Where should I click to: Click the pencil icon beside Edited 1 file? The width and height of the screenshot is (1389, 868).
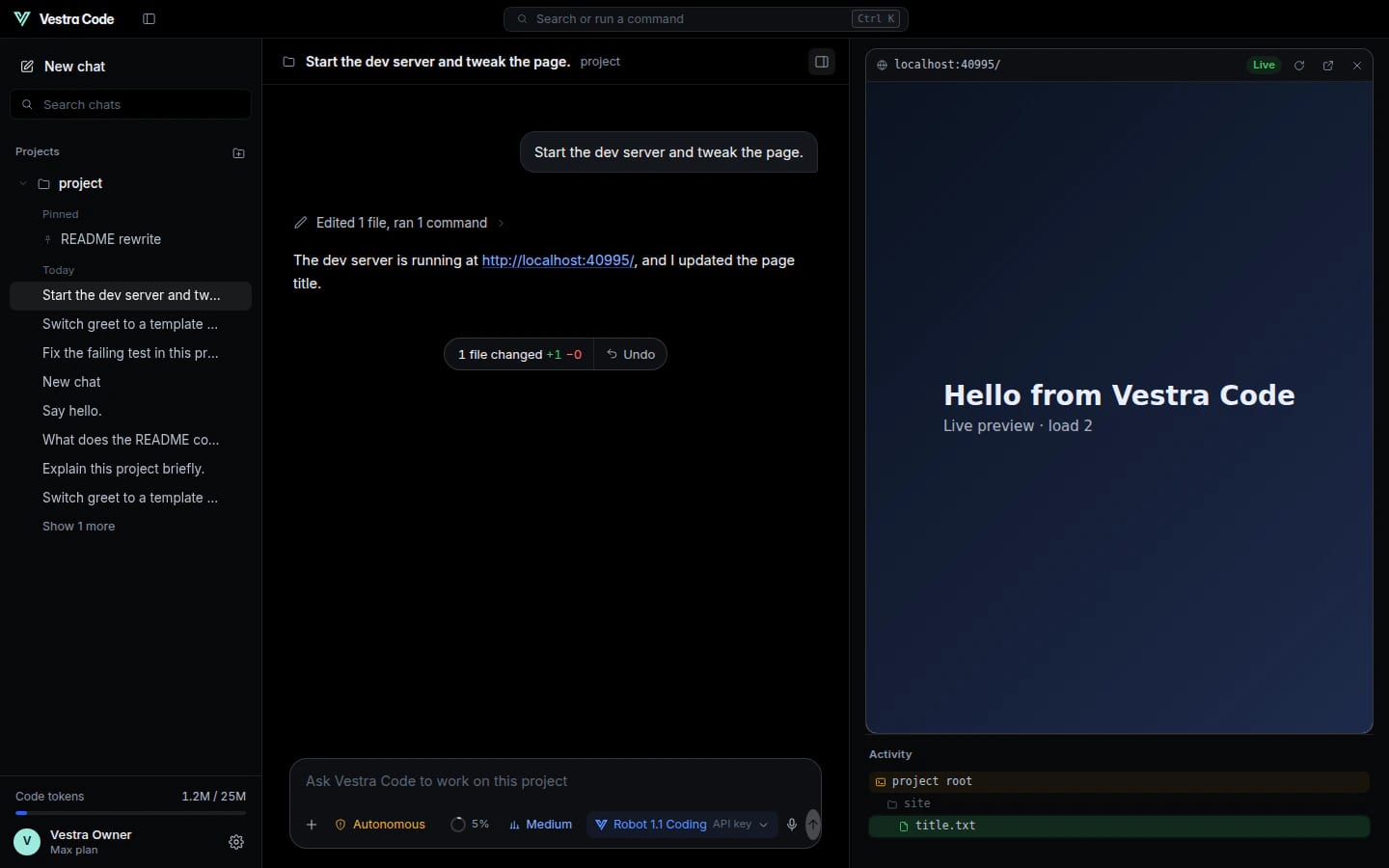click(301, 223)
